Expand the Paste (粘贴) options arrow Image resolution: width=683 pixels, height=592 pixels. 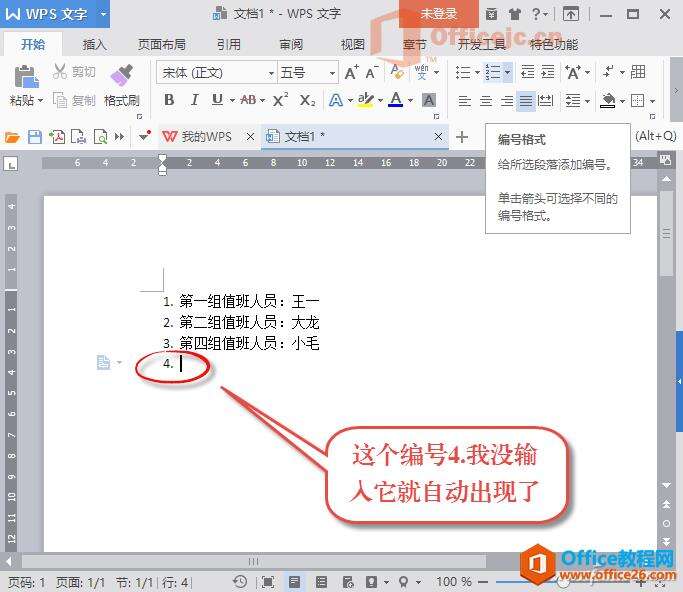click(41, 101)
